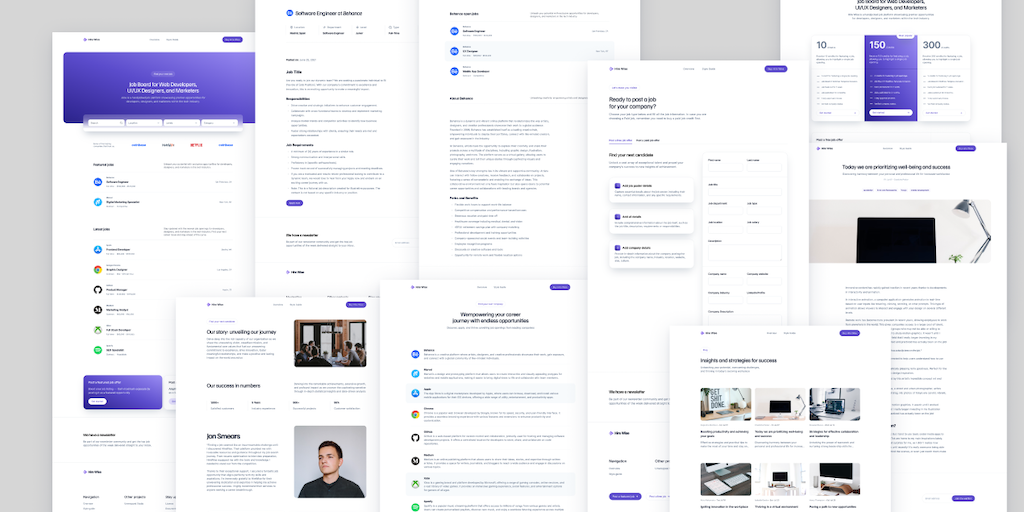Click Jon Smears portrait photo
The width and height of the screenshot is (1024, 512).
click(x=330, y=462)
